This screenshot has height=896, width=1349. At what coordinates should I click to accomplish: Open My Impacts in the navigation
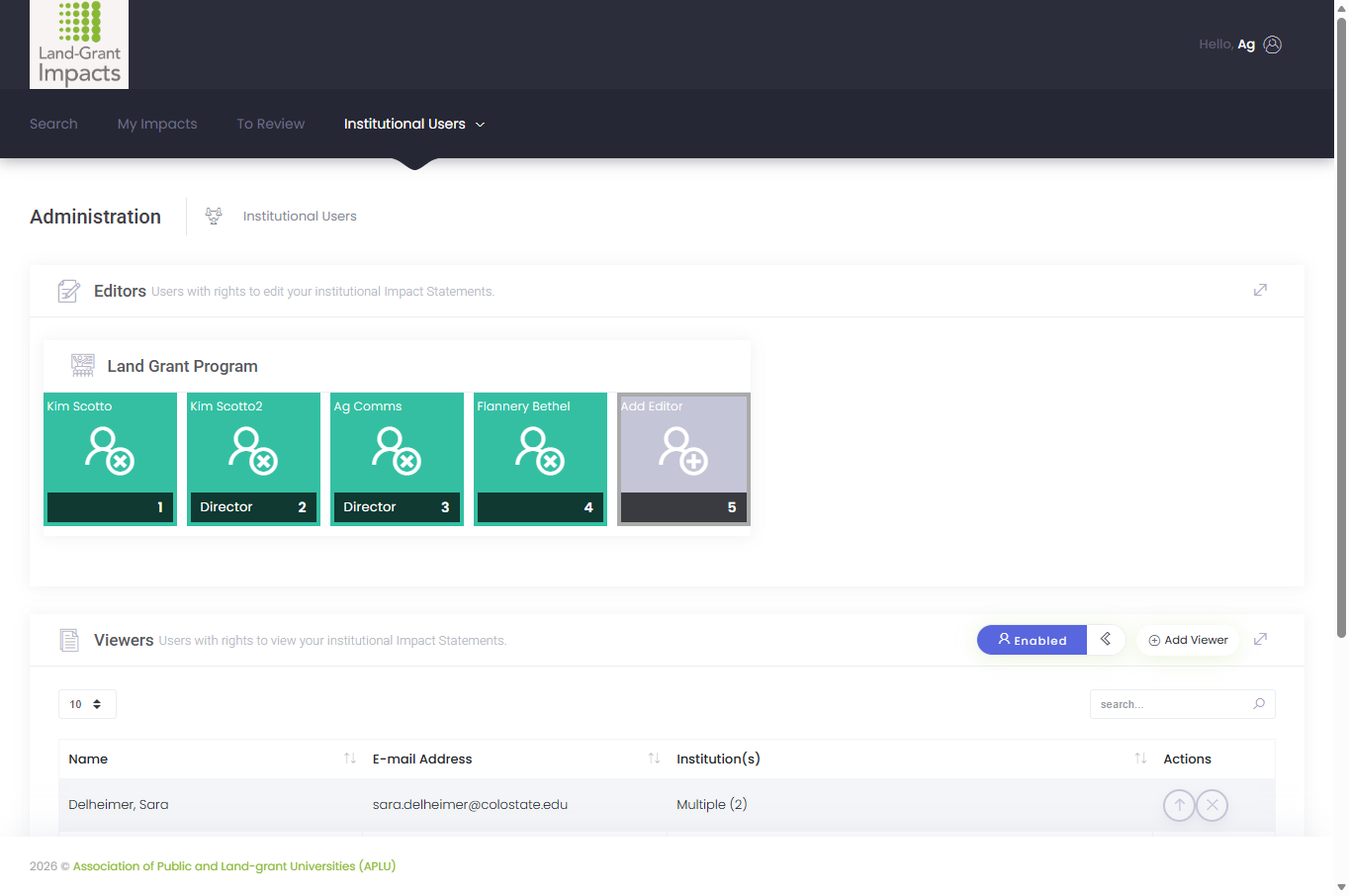pos(157,124)
